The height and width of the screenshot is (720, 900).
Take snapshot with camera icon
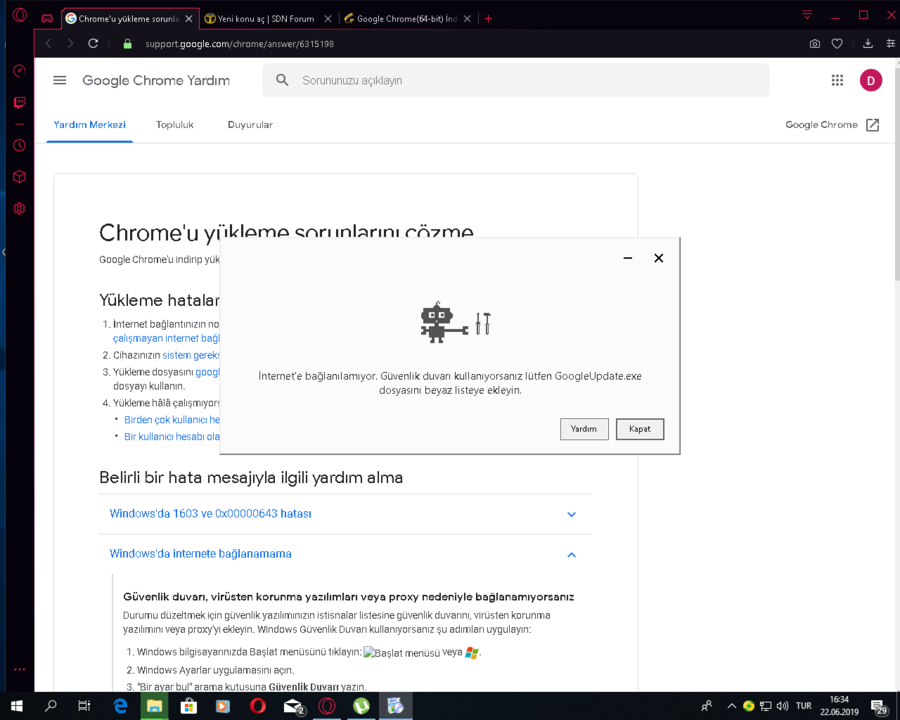point(814,44)
